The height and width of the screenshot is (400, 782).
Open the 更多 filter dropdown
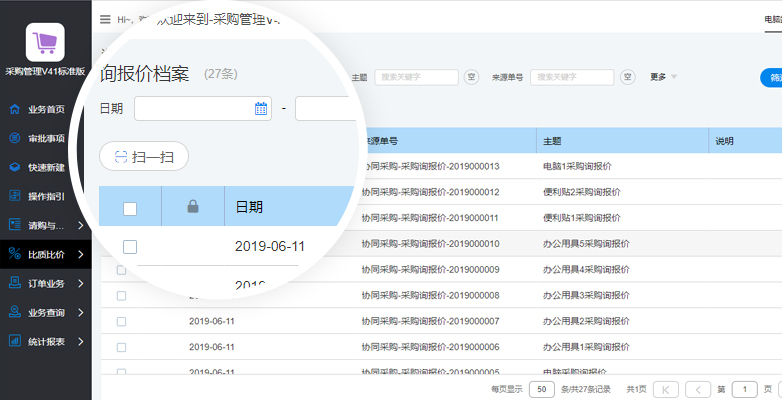pos(664,77)
